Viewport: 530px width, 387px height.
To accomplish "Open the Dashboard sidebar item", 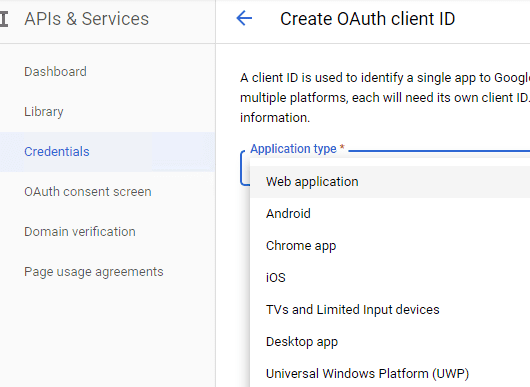I will pos(107,72).
